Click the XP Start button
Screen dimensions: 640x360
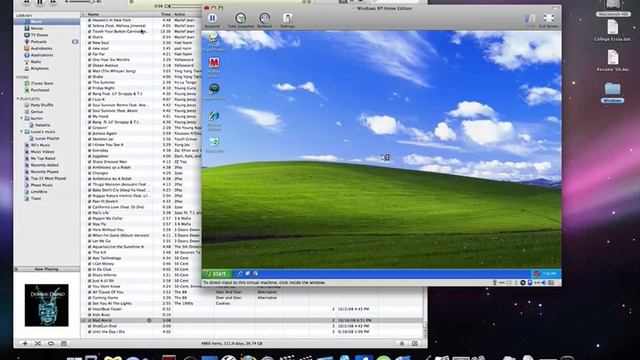pos(217,274)
